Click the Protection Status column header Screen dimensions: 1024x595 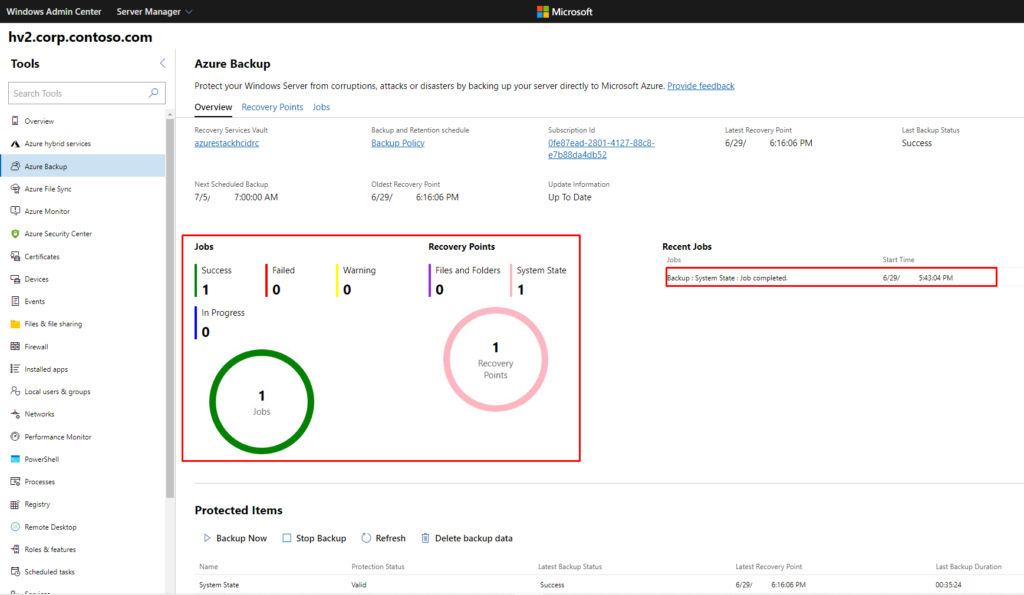tap(377, 566)
